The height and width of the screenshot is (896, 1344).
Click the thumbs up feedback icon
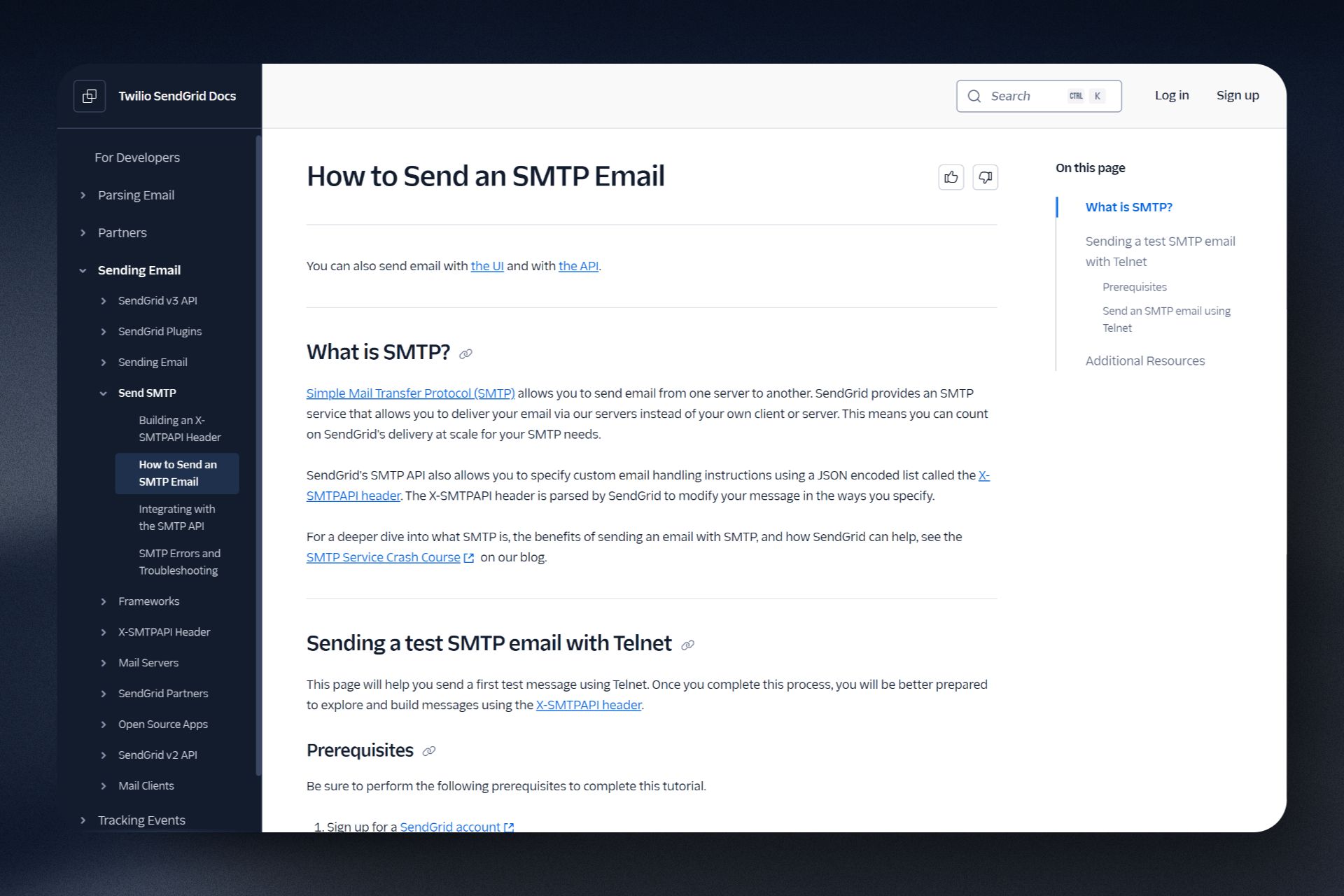951,177
